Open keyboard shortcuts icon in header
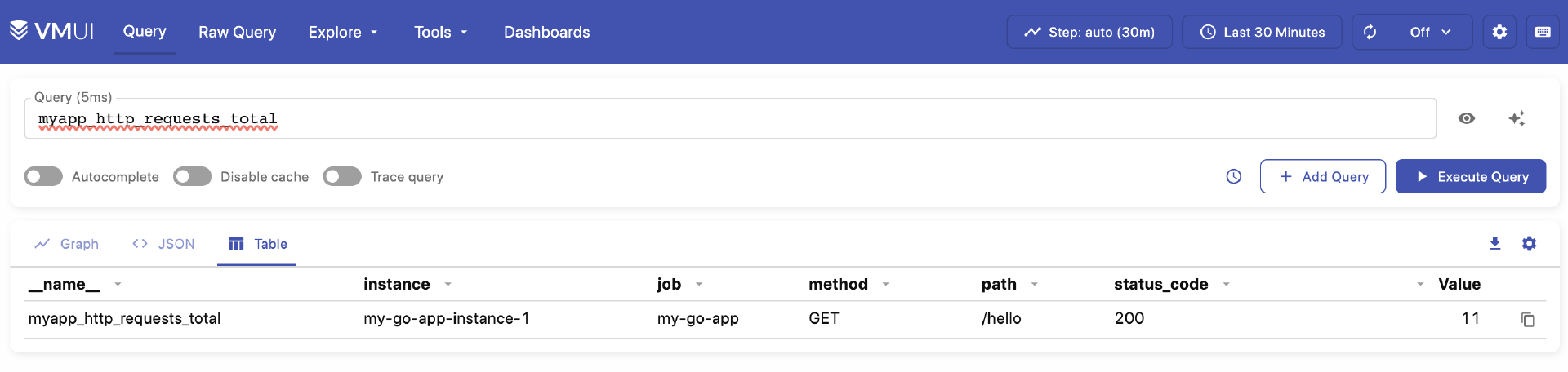The height and width of the screenshot is (372, 1568). click(1543, 32)
